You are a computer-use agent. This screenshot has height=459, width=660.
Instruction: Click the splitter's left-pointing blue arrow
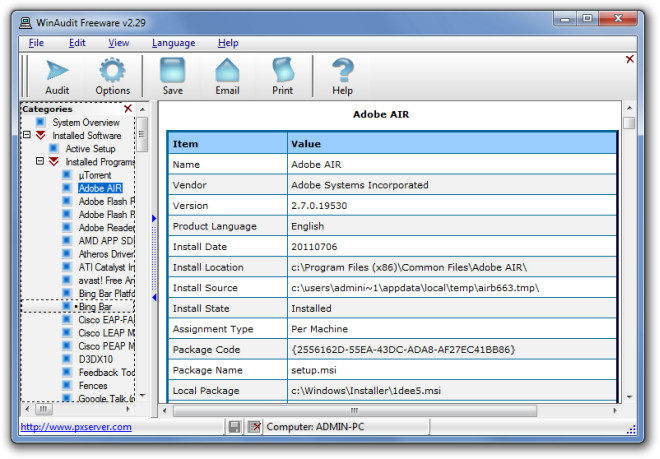[154, 297]
